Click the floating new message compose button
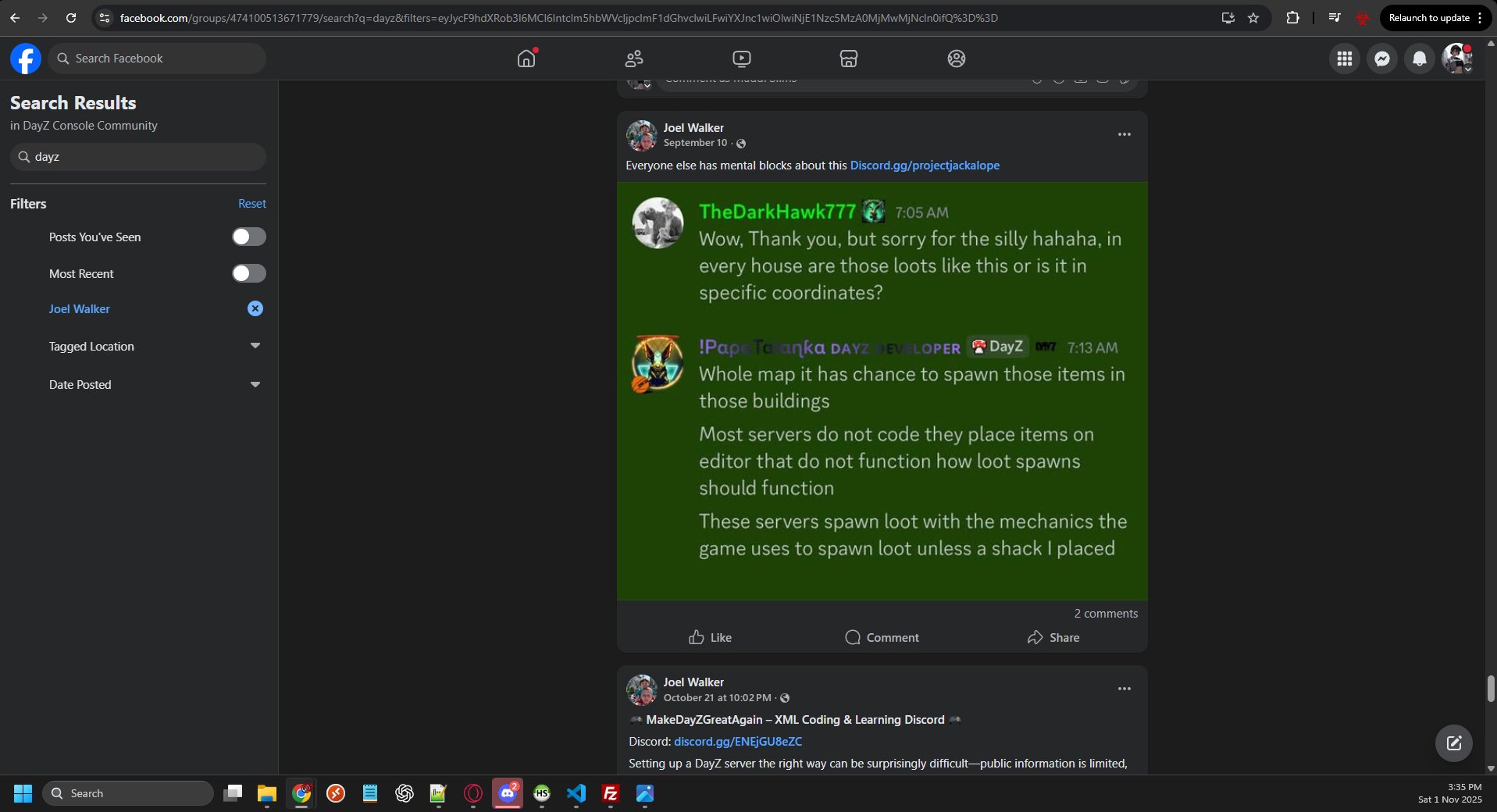1497x812 pixels. click(1454, 743)
